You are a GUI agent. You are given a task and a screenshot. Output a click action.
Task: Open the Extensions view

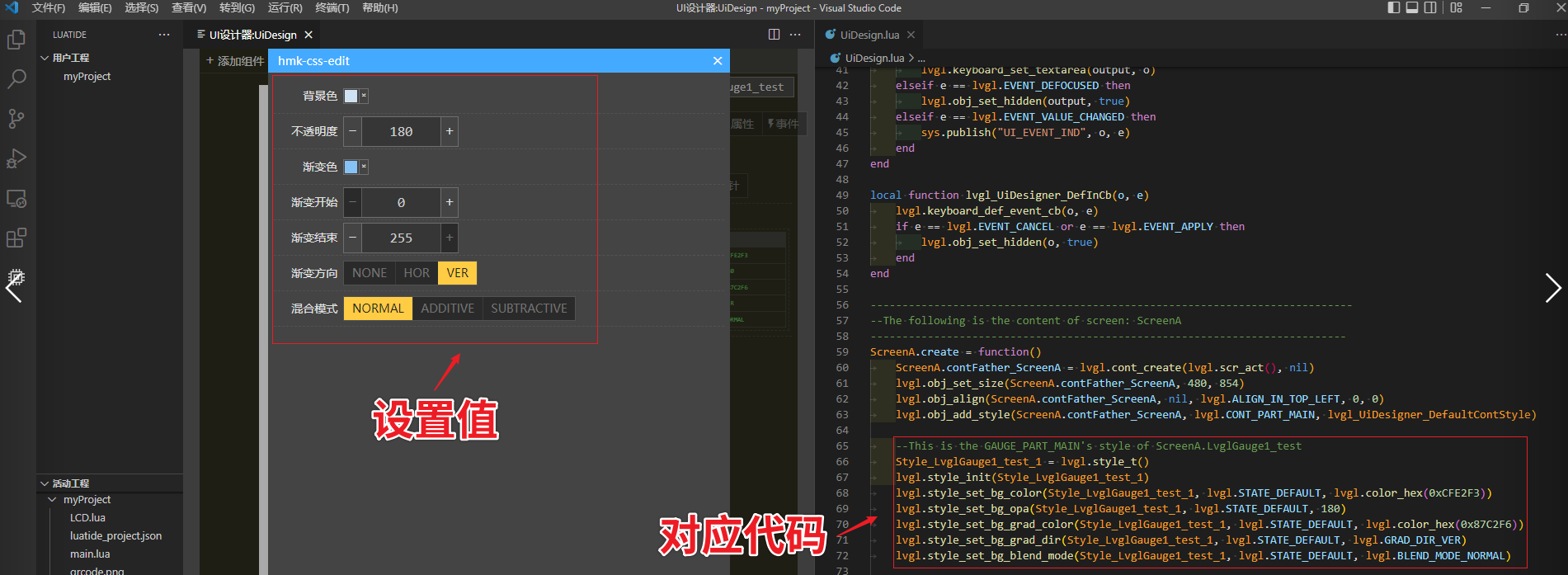(16, 238)
